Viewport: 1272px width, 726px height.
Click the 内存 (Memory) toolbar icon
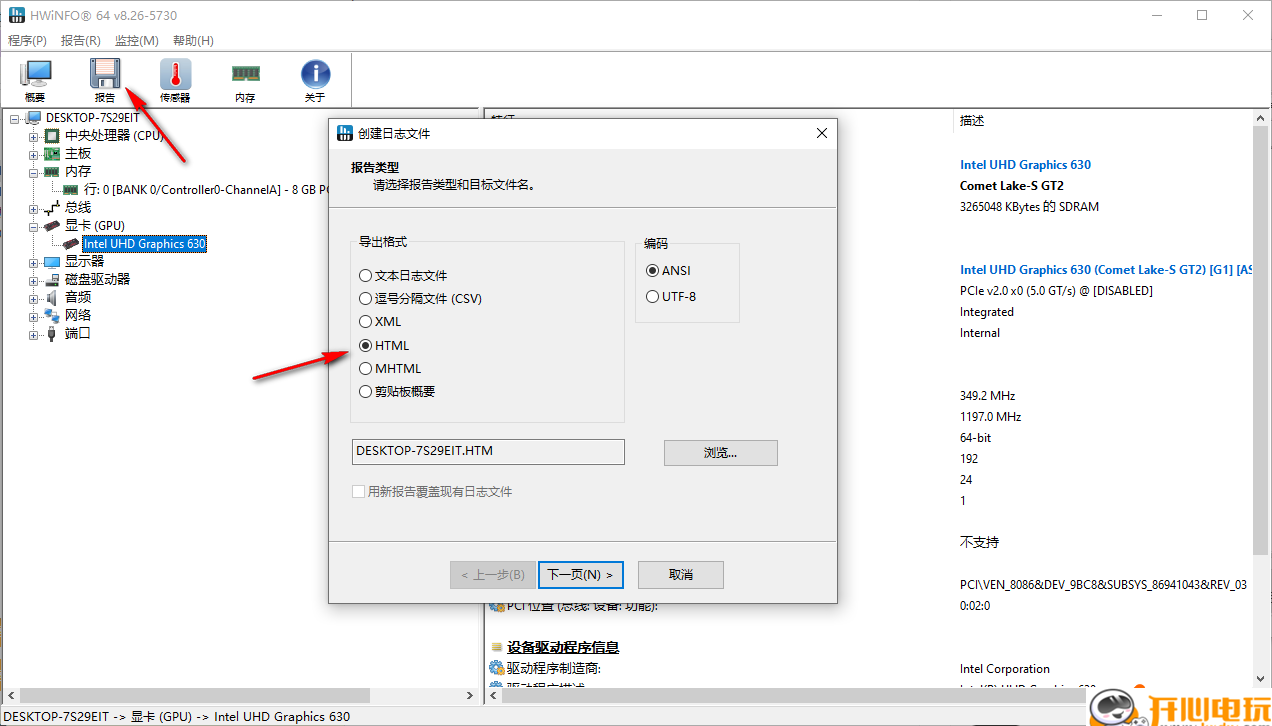(245, 75)
